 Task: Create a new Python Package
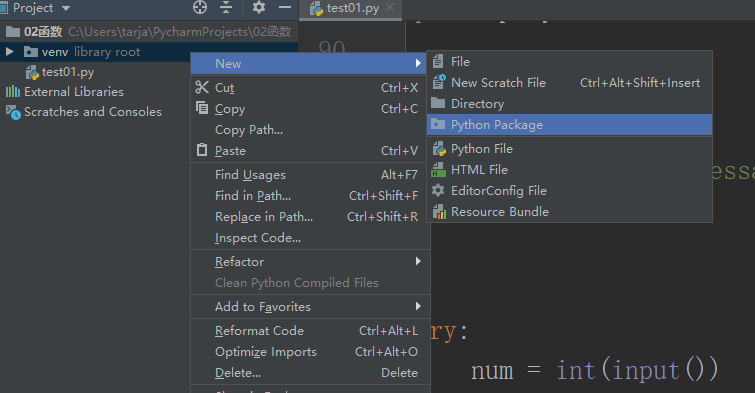[x=569, y=125]
